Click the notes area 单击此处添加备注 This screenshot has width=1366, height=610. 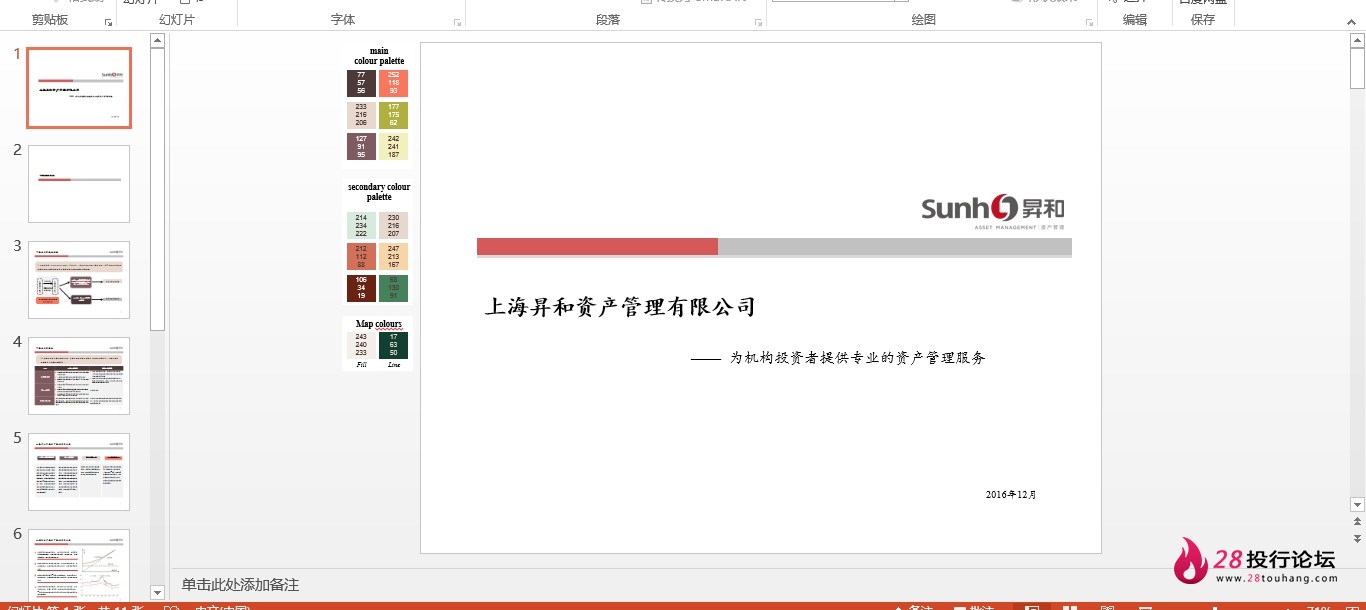[x=240, y=585]
